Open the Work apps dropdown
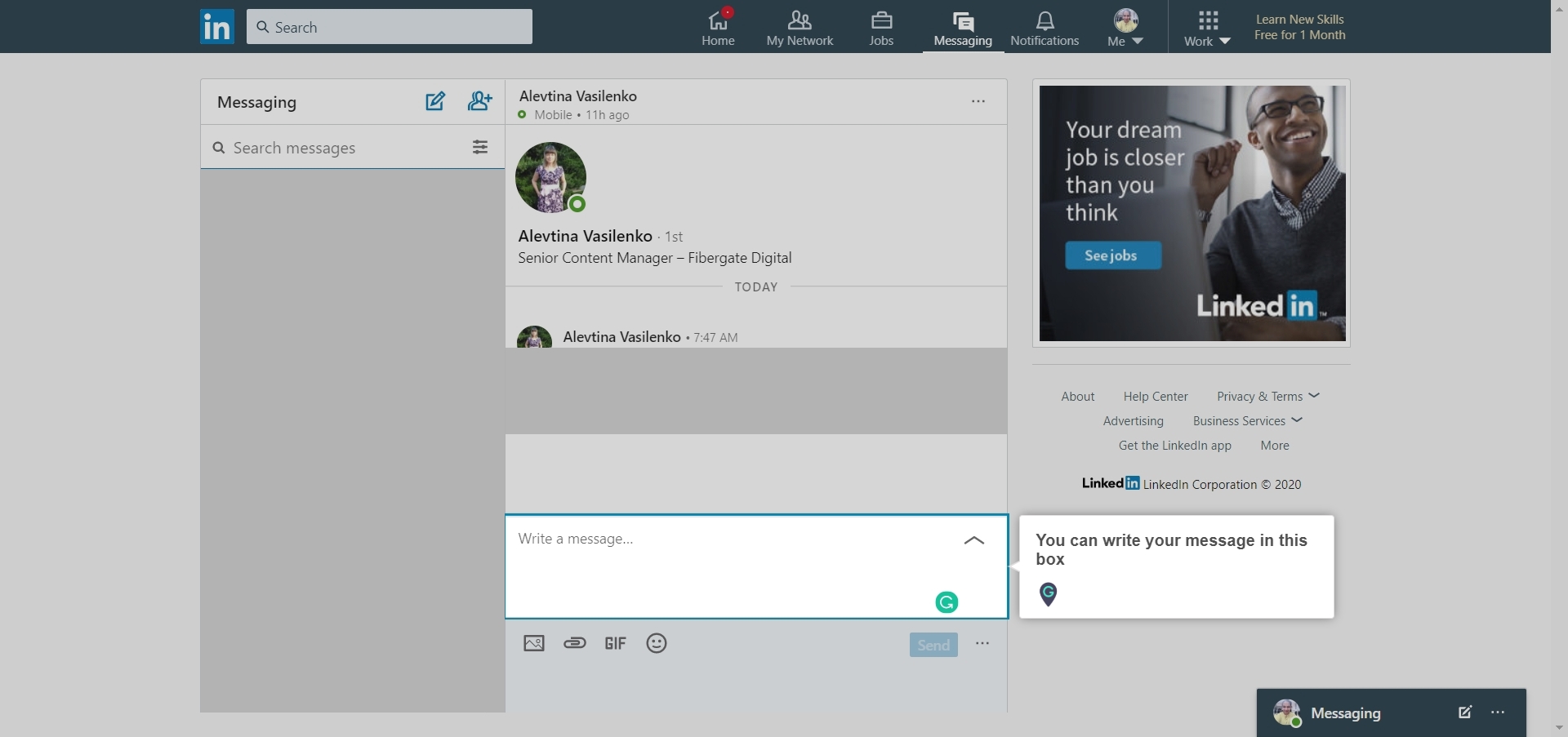1568x737 pixels. pyautogui.click(x=1207, y=26)
